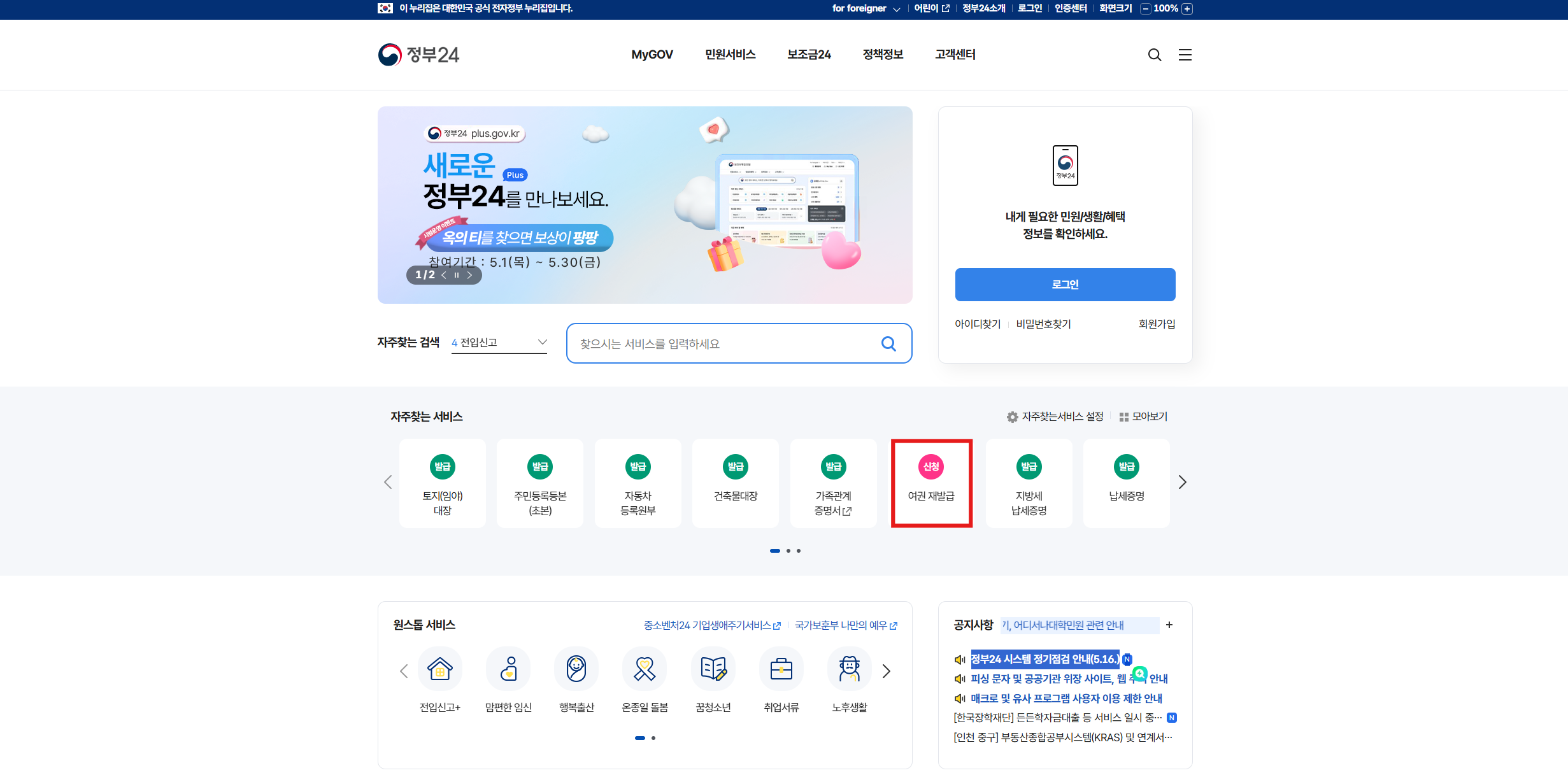
Task: Open 국가보훈부 나만의 예우 link
Action: click(x=846, y=625)
